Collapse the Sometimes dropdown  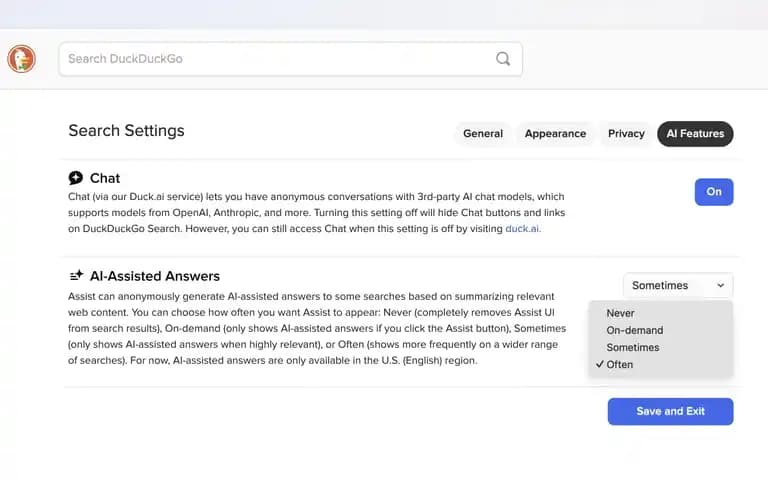click(x=678, y=286)
